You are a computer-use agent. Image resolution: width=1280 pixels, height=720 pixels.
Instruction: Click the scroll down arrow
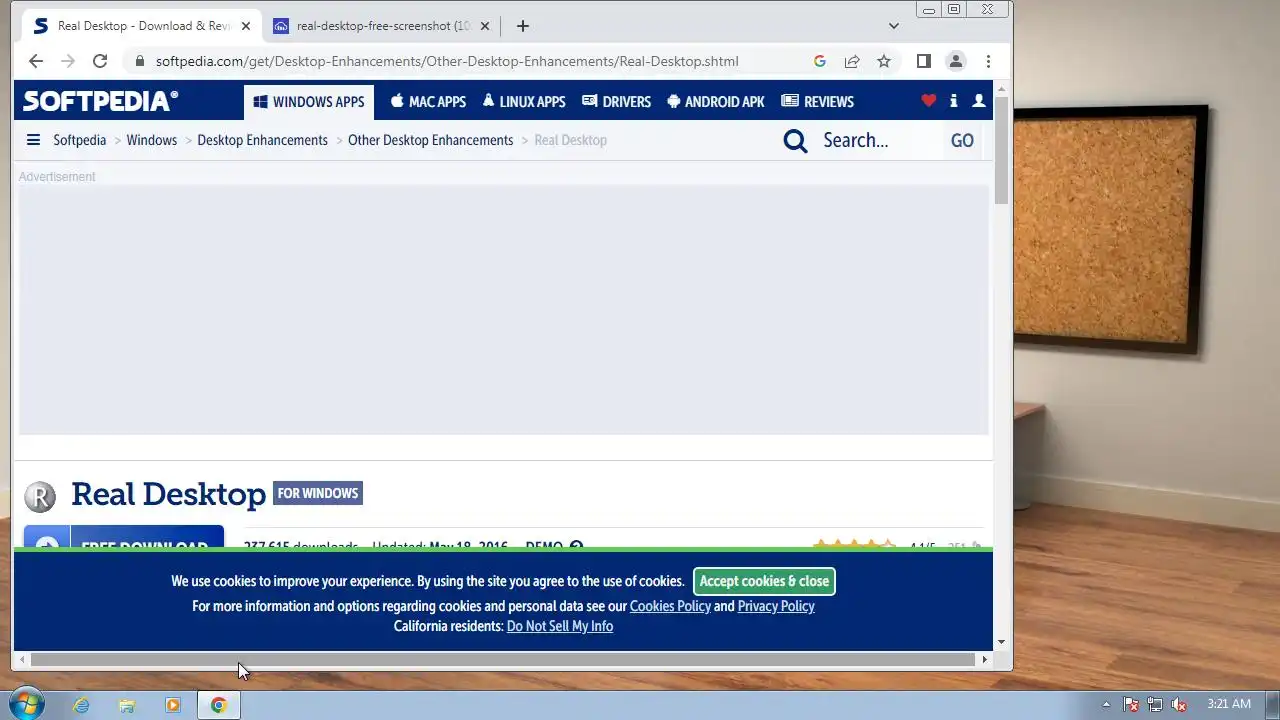tap(1001, 642)
